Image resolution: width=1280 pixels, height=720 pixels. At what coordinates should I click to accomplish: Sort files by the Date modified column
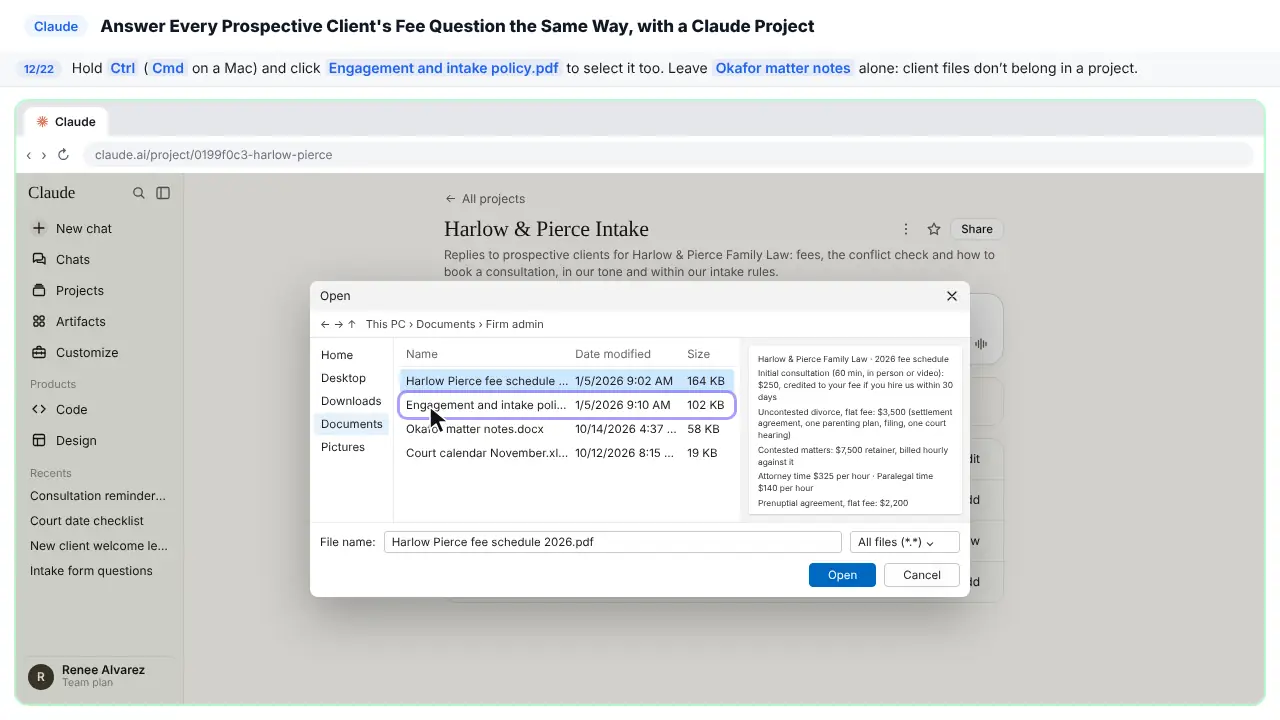tap(613, 354)
